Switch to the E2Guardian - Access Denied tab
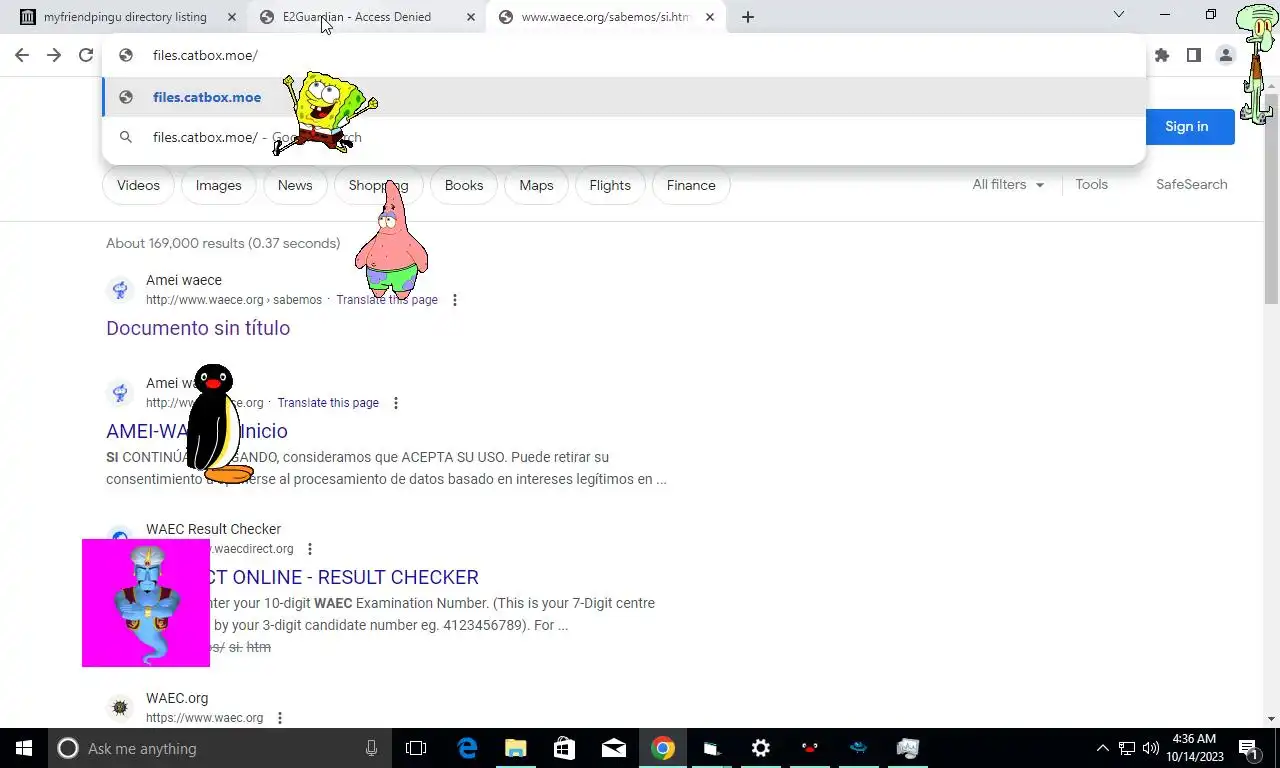The height and width of the screenshot is (768, 1280). (x=367, y=17)
